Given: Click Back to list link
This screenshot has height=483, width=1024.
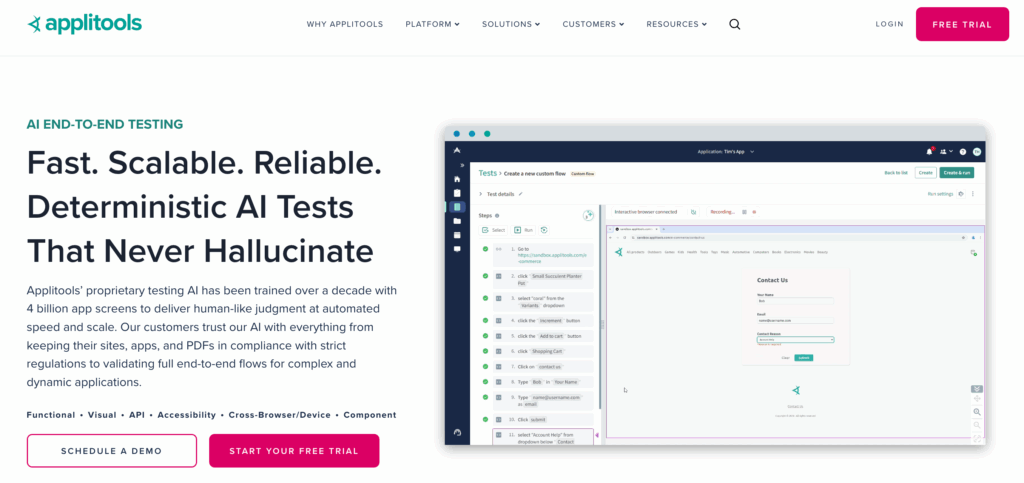Looking at the screenshot, I should point(895,173).
